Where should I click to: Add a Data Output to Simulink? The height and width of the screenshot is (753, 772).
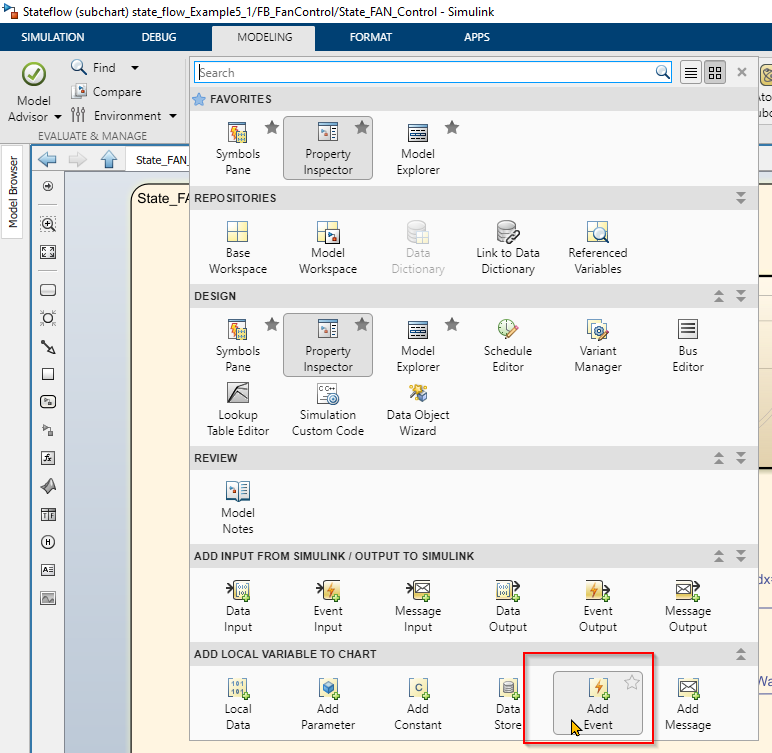[508, 605]
